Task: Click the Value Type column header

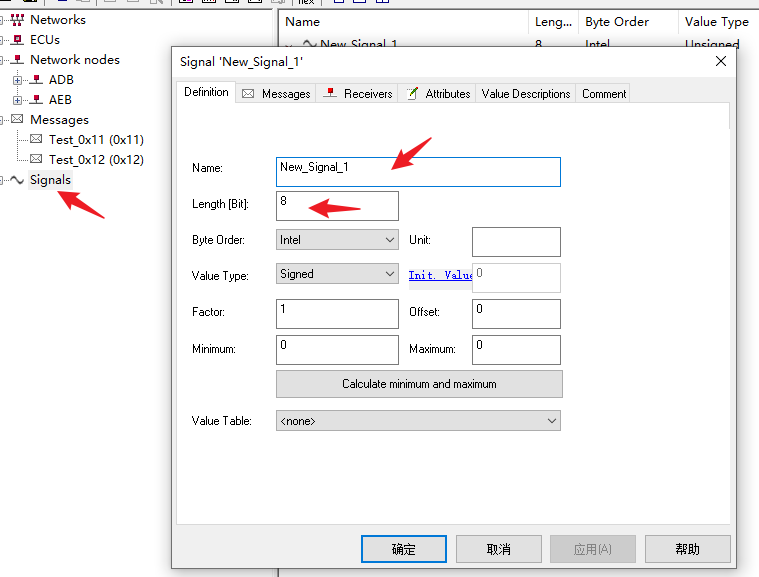Action: click(719, 22)
